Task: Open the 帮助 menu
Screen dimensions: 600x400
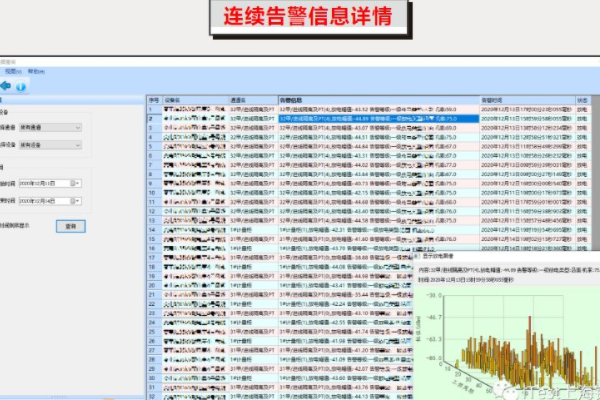Action: (36, 72)
